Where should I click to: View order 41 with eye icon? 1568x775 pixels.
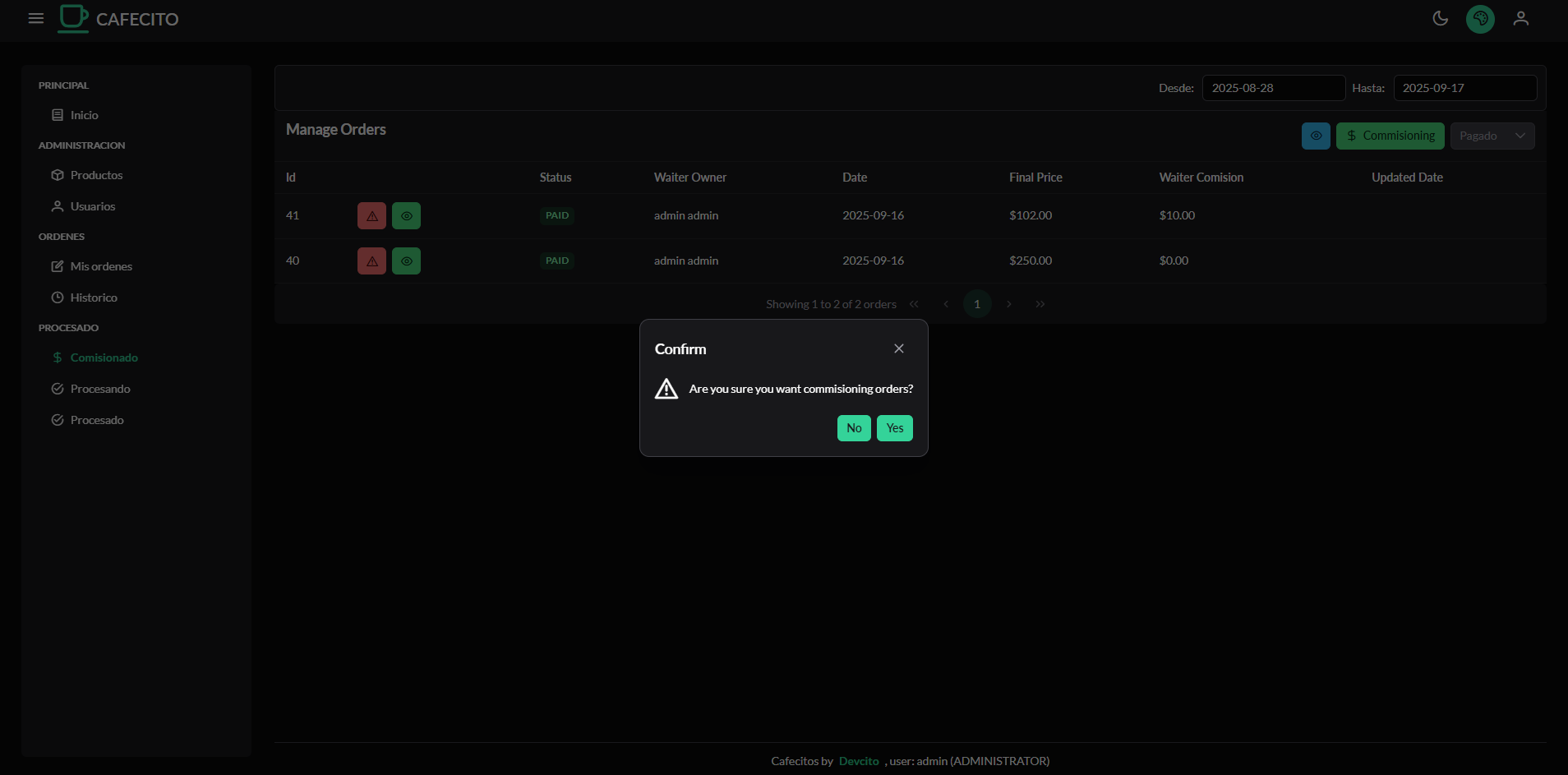[406, 216]
